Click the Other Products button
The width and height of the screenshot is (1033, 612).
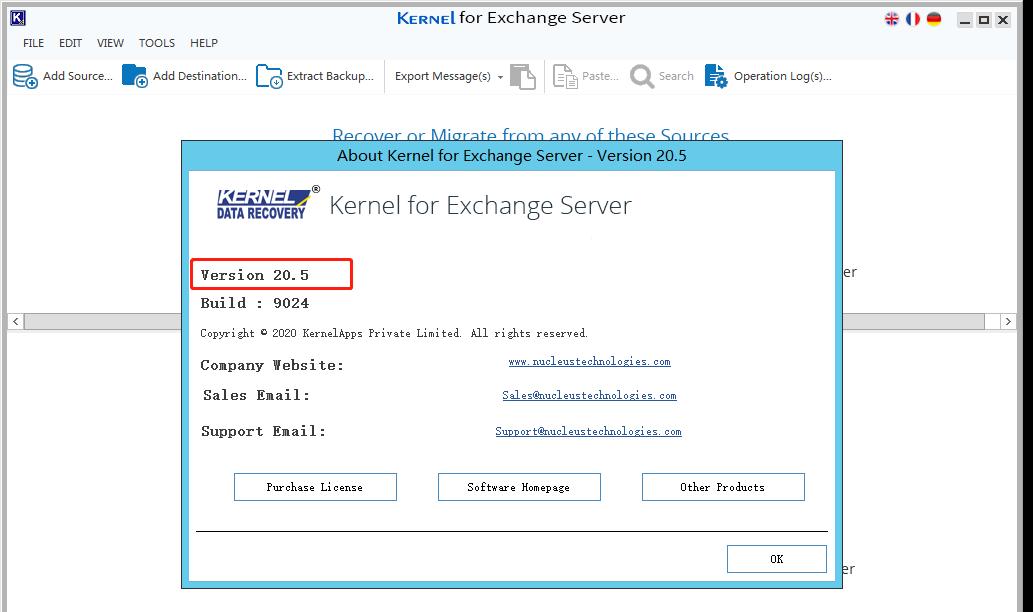[x=723, y=487]
